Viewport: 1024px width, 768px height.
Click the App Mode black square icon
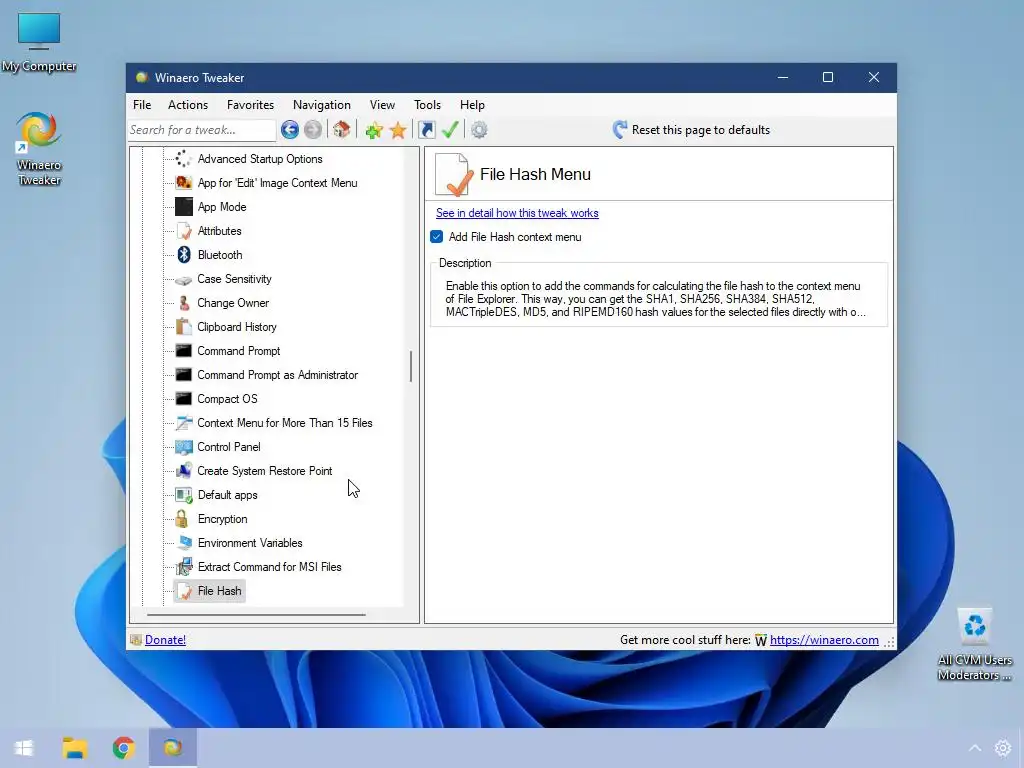pos(184,206)
